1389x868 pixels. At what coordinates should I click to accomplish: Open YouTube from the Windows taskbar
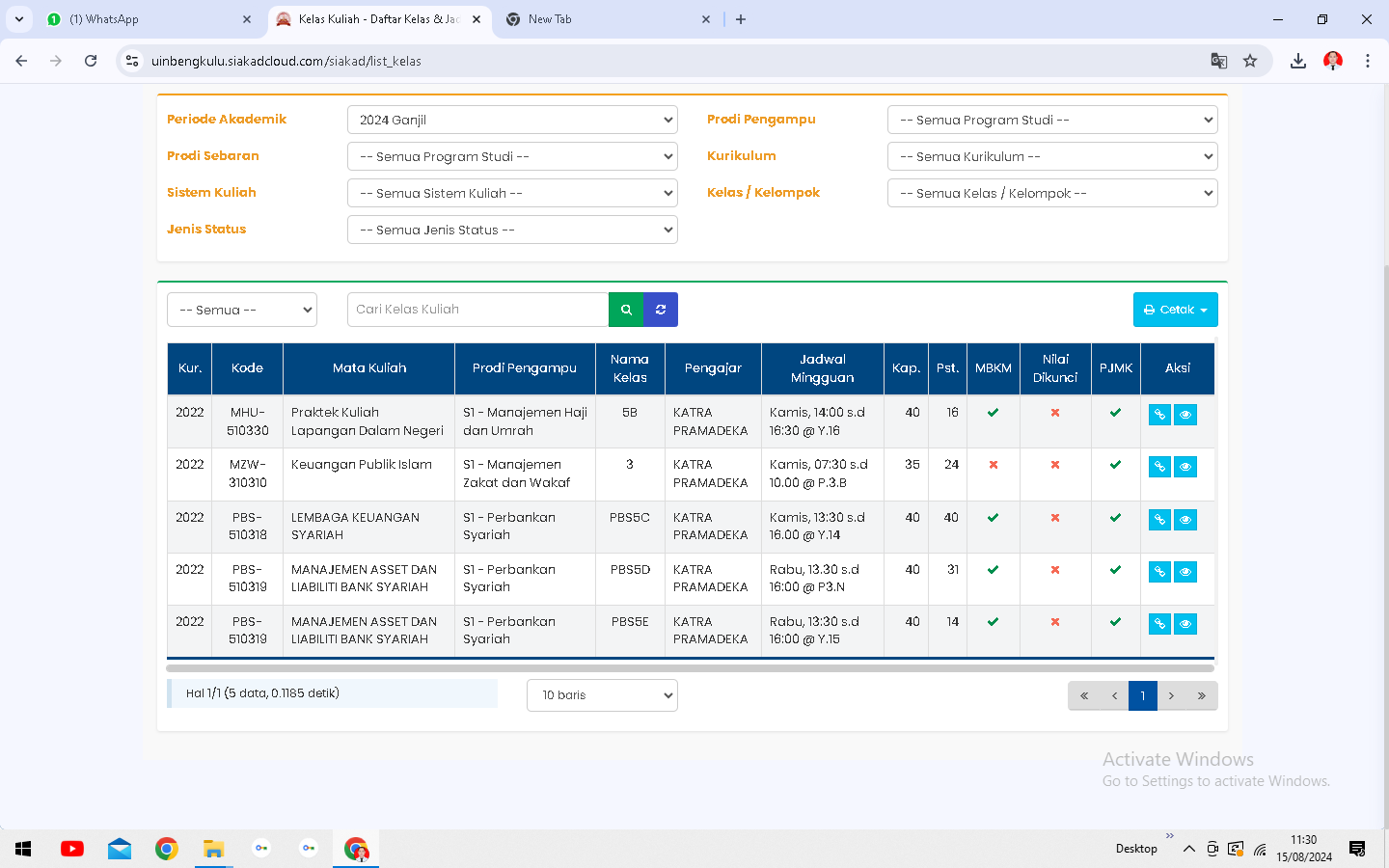point(72,849)
